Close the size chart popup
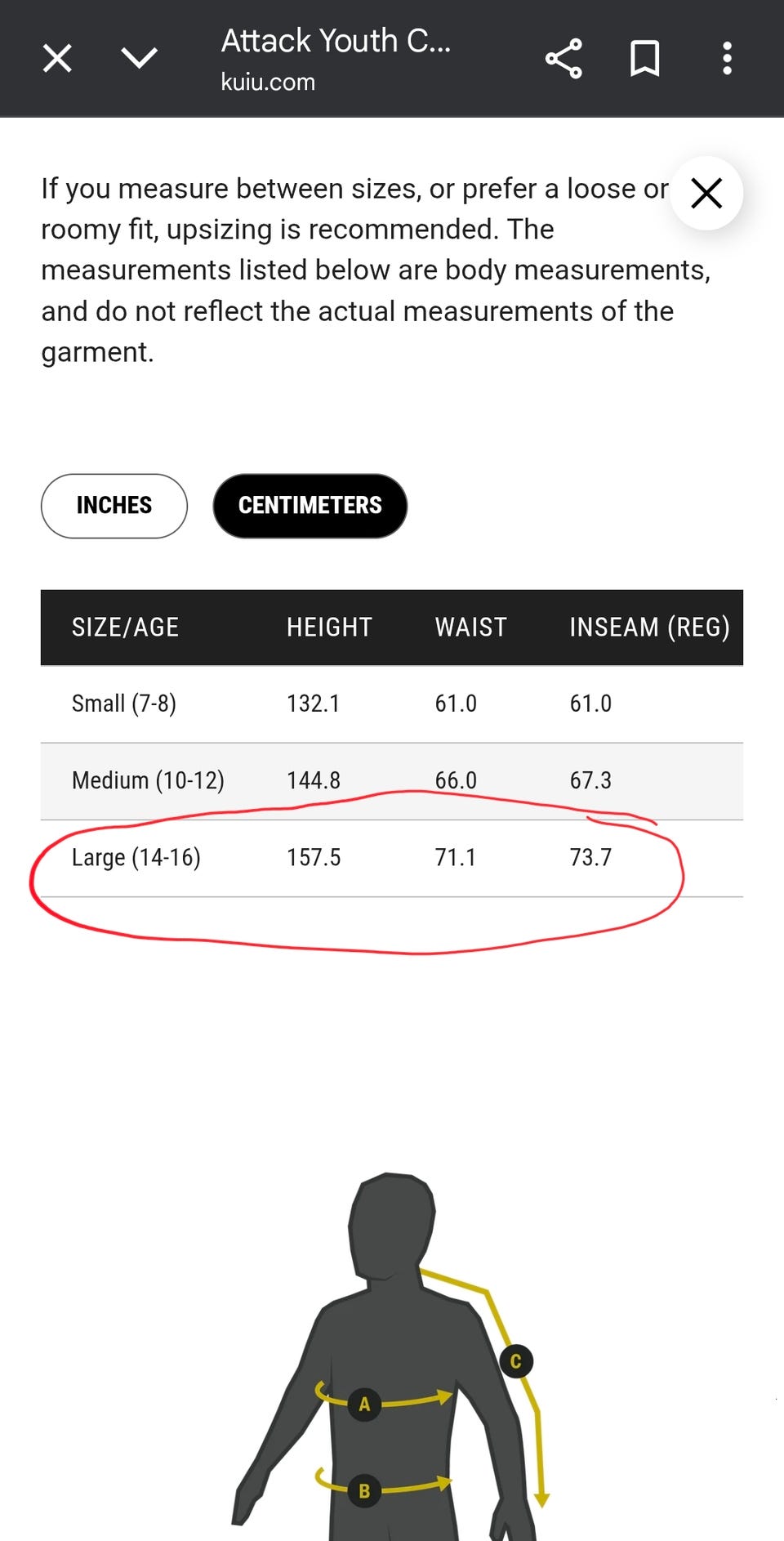 pyautogui.click(x=706, y=194)
